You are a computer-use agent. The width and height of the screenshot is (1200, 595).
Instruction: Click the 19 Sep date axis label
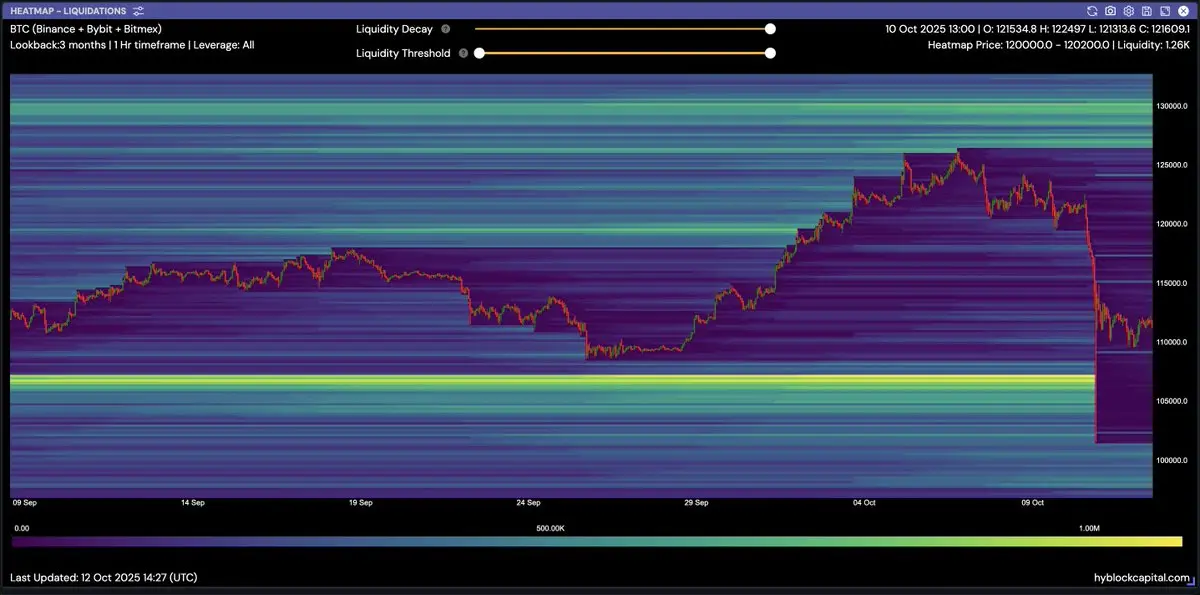pos(360,503)
